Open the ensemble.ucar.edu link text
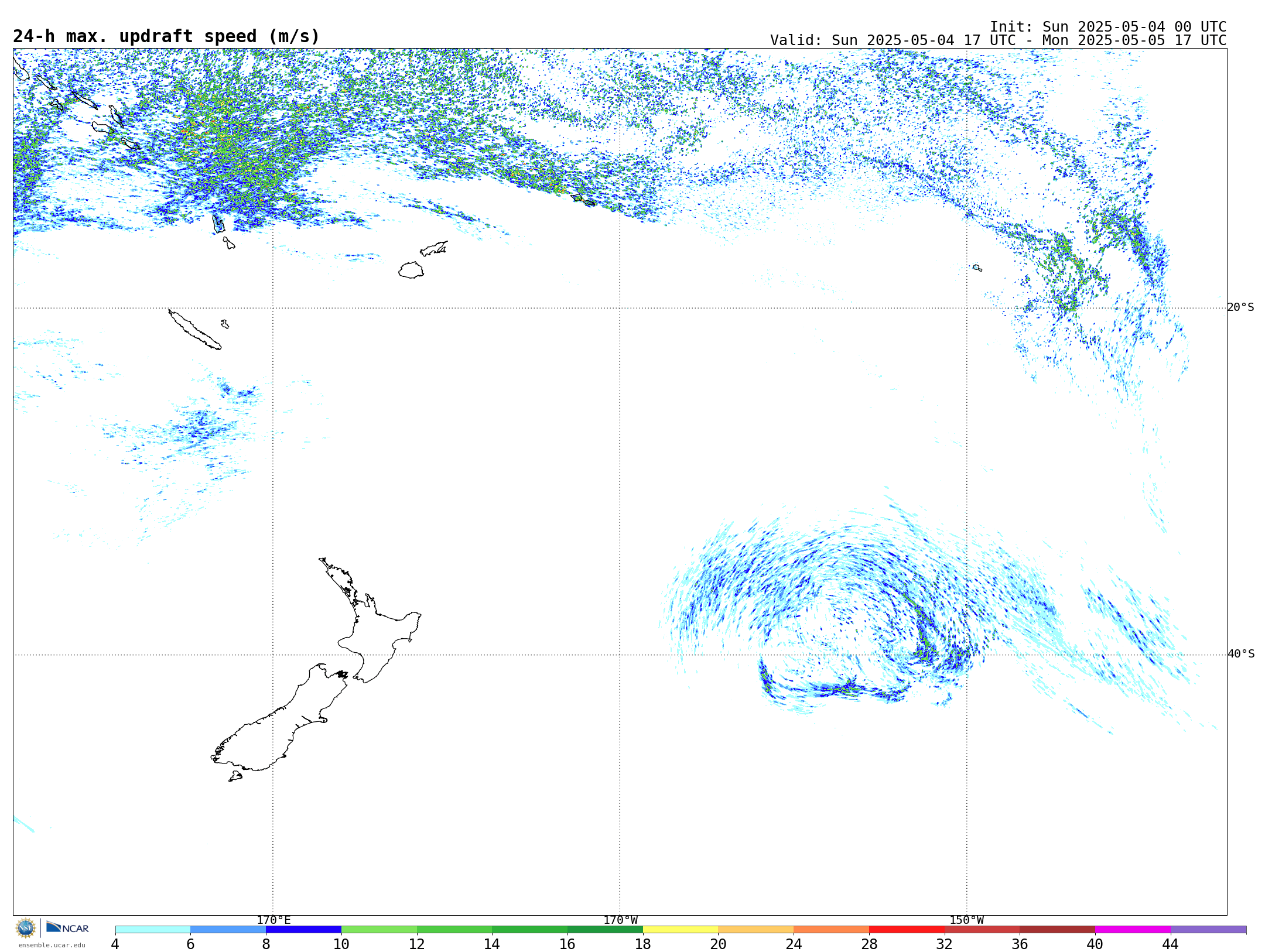This screenshot has width=1265, height=952. [x=52, y=945]
